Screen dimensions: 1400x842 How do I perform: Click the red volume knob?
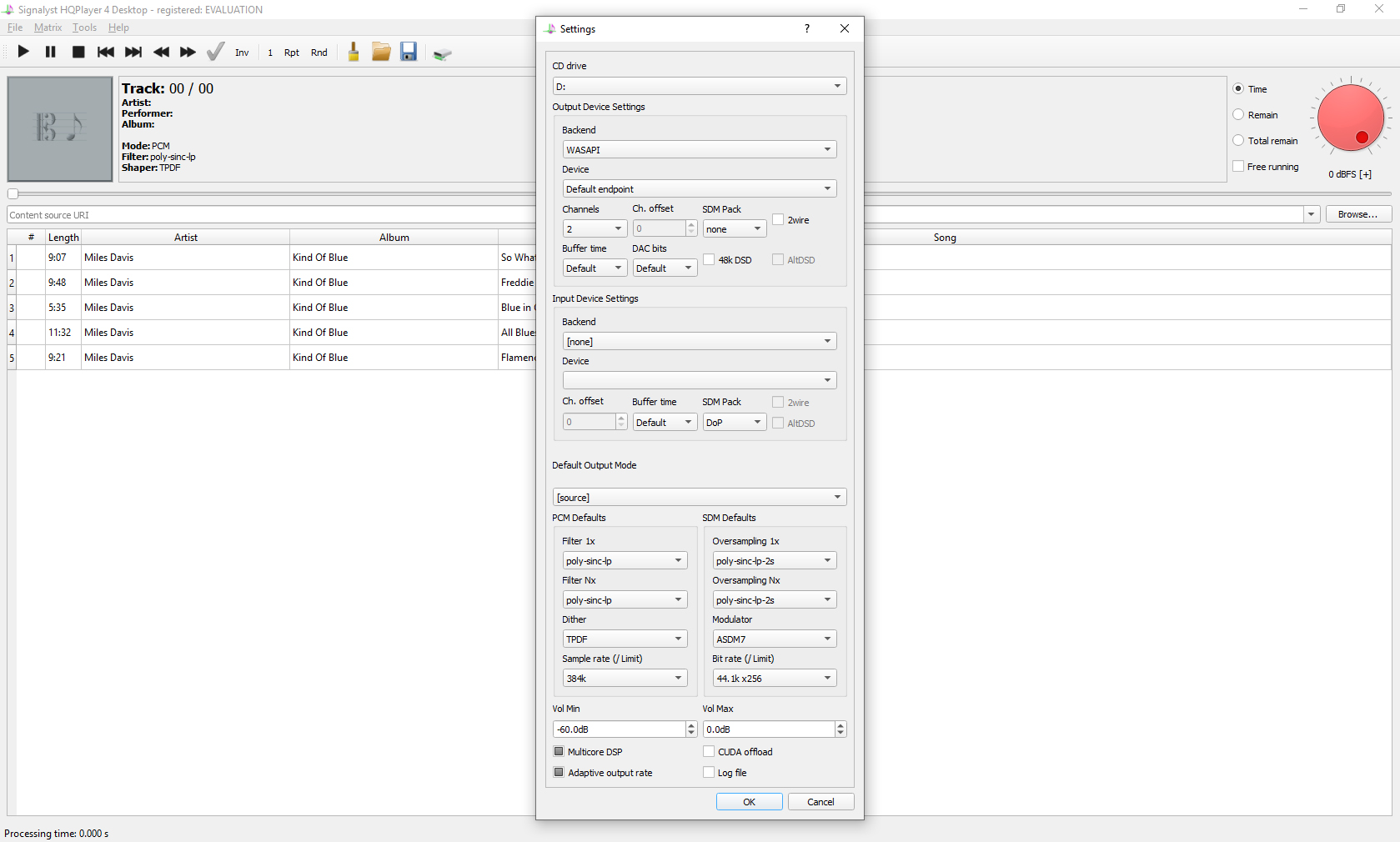click(x=1350, y=118)
